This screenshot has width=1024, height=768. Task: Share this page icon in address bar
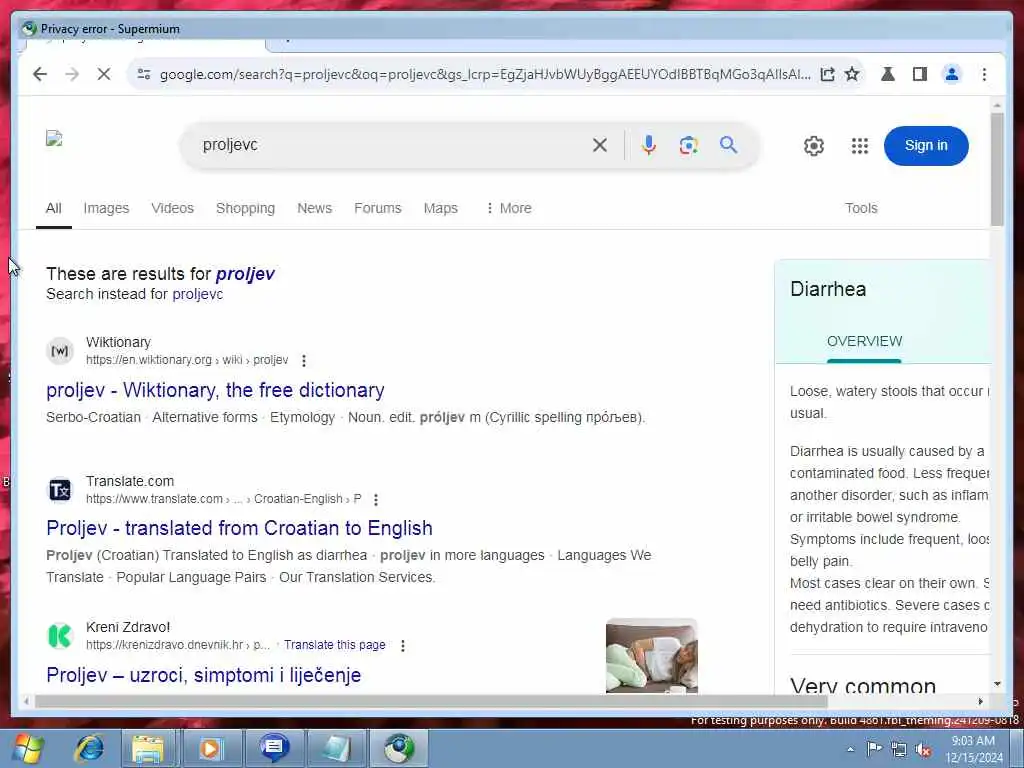[x=827, y=74]
